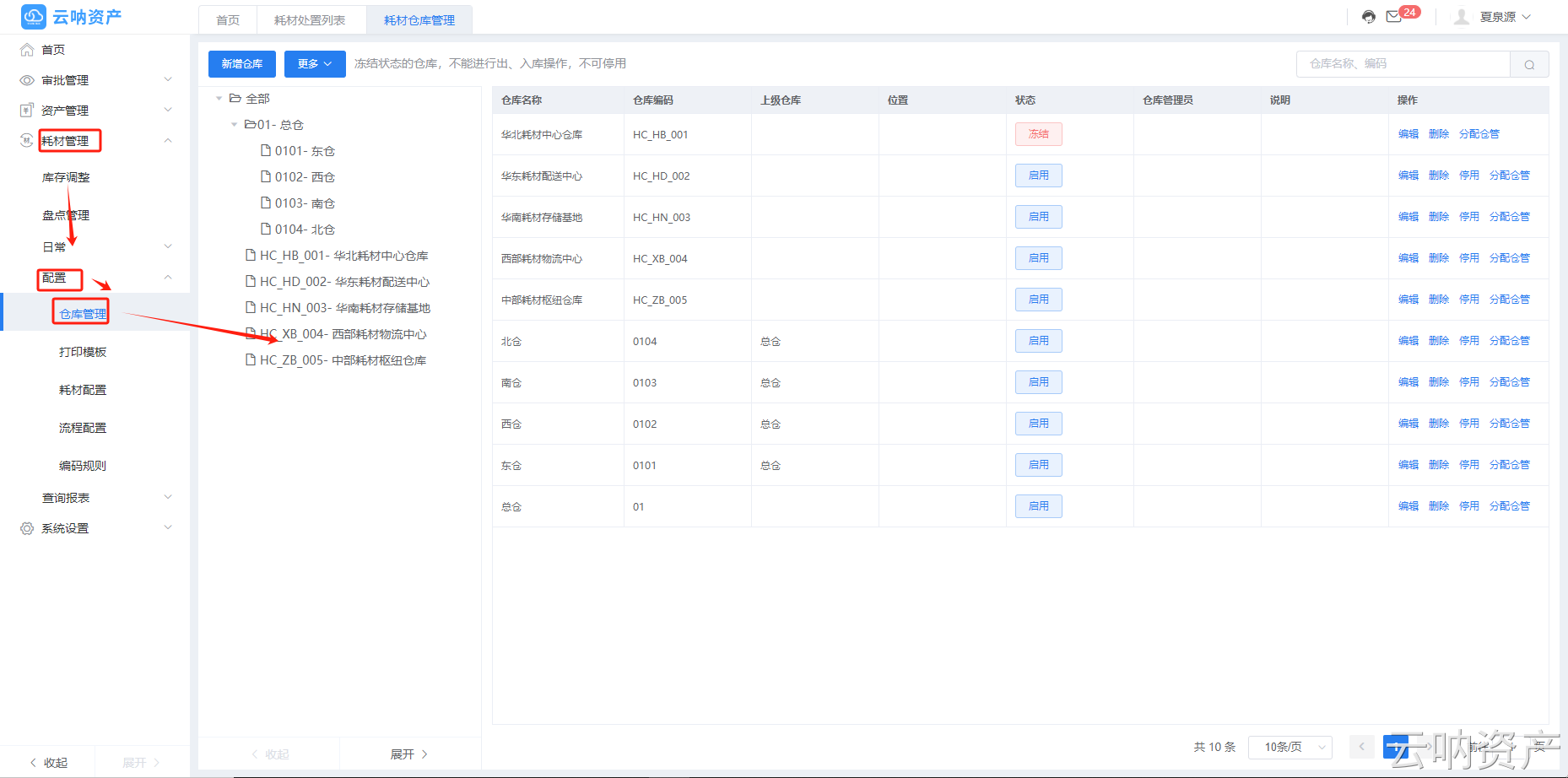Click the 01-总仓 folder icon
1568x778 pixels.
tap(250, 125)
